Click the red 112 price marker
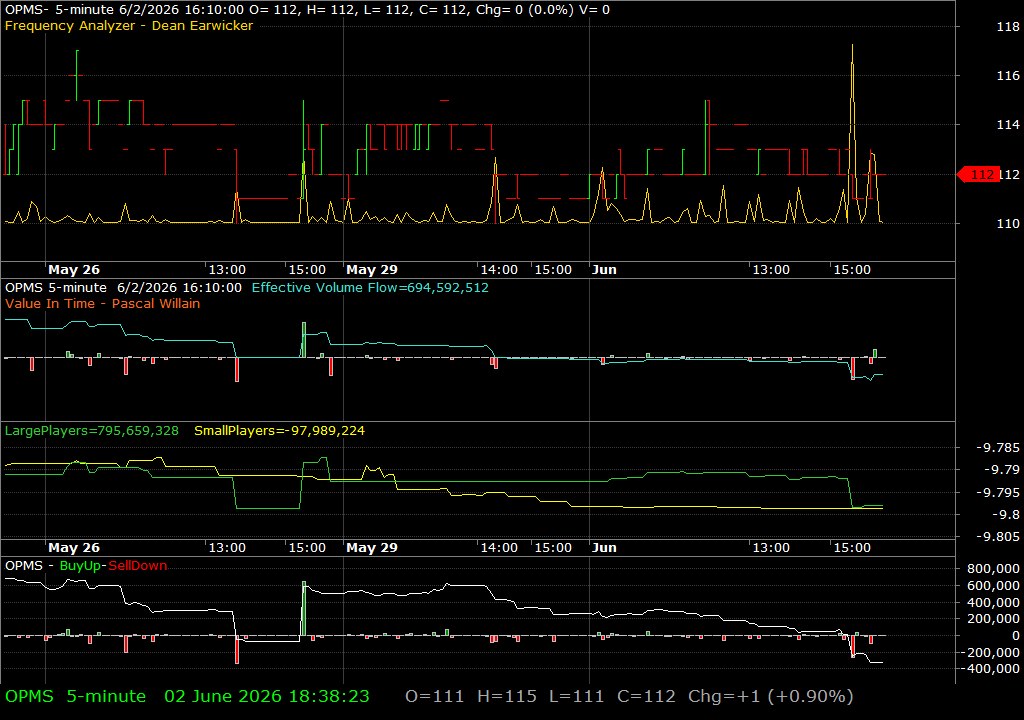The width and height of the screenshot is (1024, 720). point(978,174)
